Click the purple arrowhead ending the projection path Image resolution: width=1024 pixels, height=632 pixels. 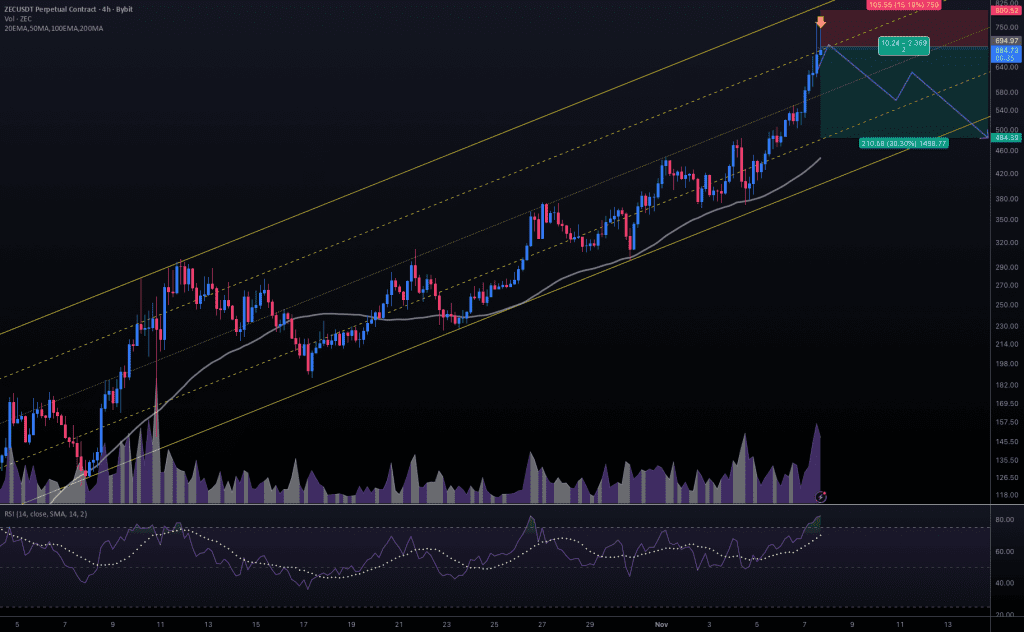click(984, 135)
